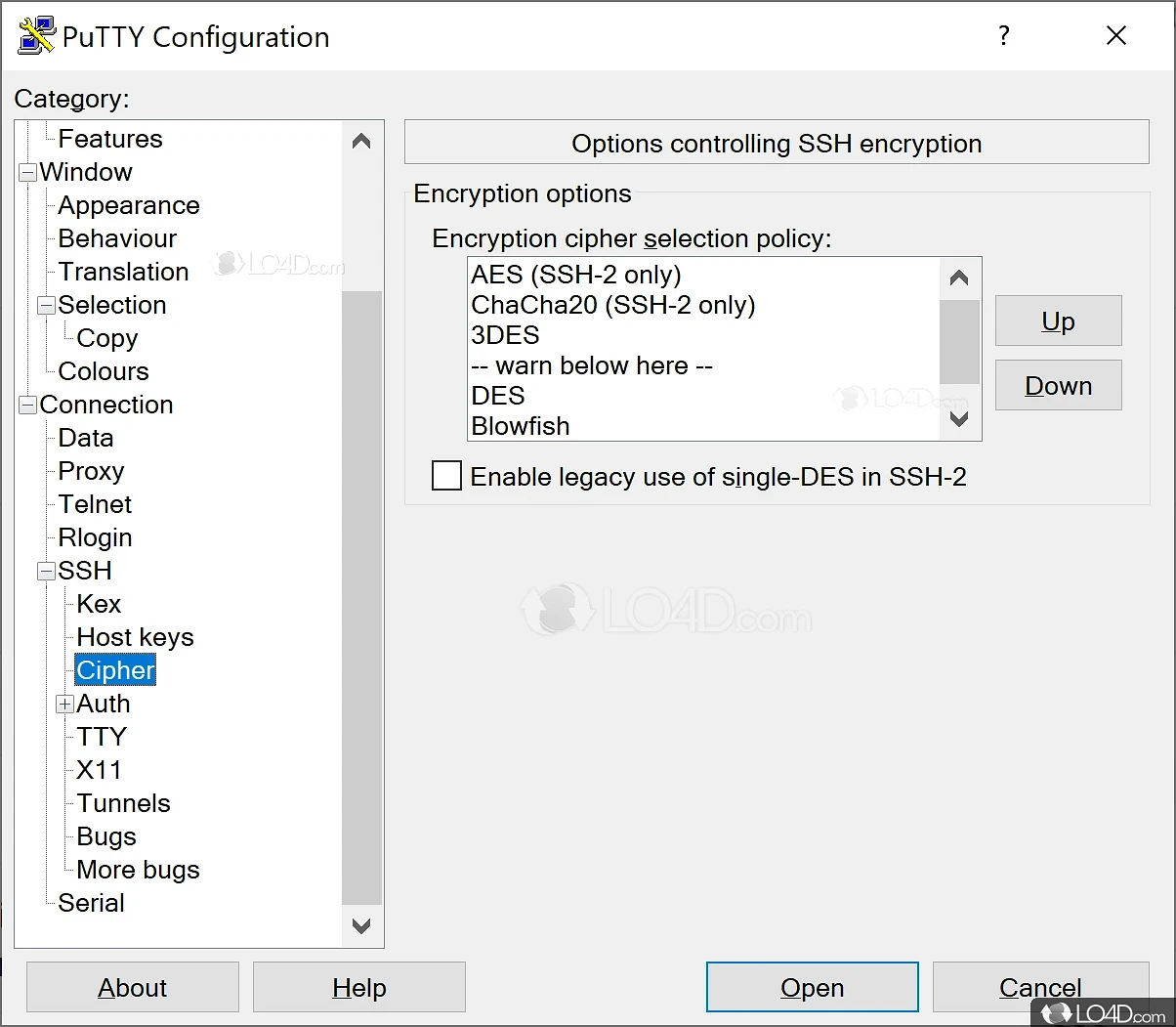Enable legacy use of single-DES checkbox
Screen dimensions: 1176x1027
(x=447, y=476)
